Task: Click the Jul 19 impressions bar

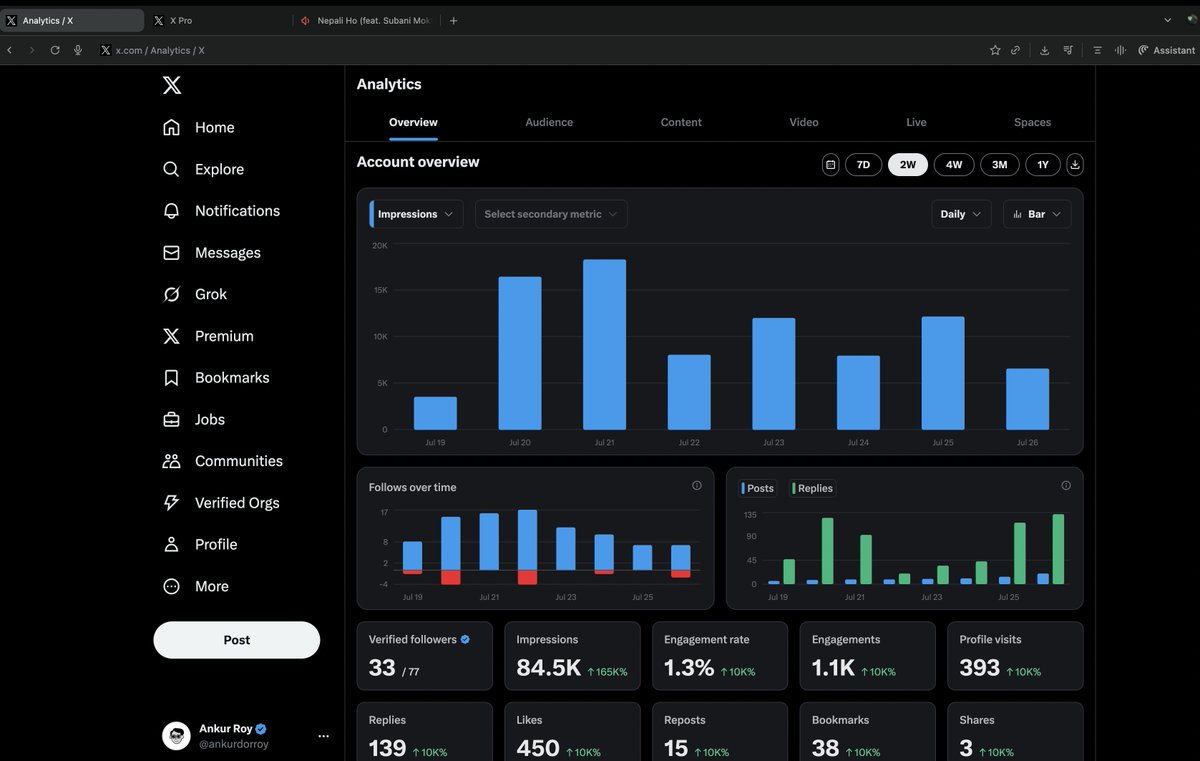Action: point(435,413)
